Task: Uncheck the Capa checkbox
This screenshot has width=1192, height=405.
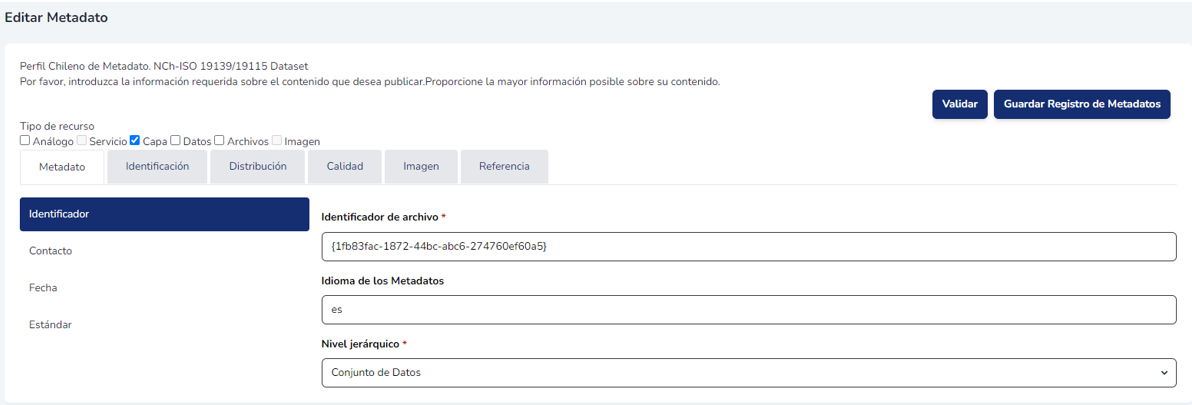Action: tap(136, 141)
